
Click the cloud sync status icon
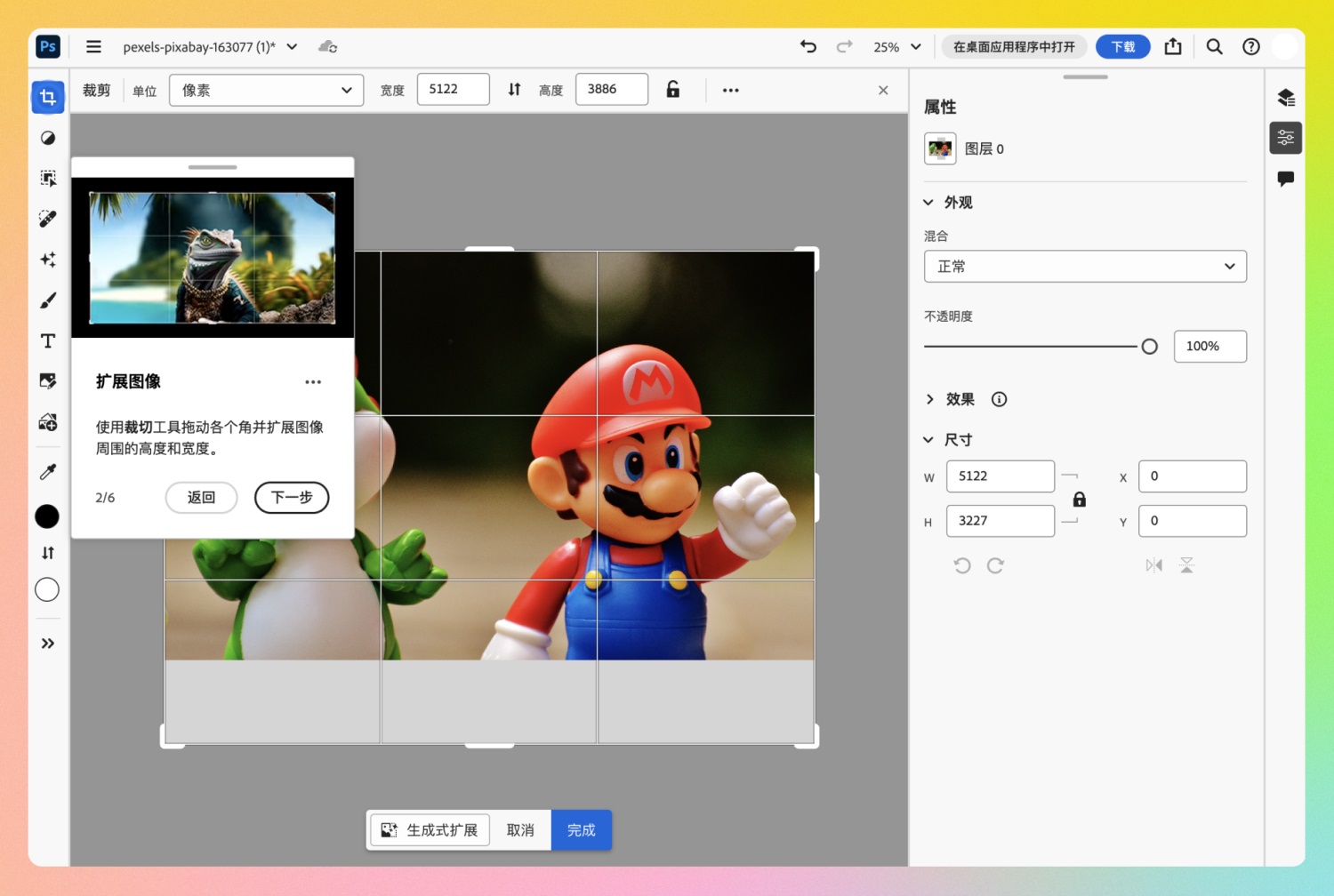[x=327, y=46]
